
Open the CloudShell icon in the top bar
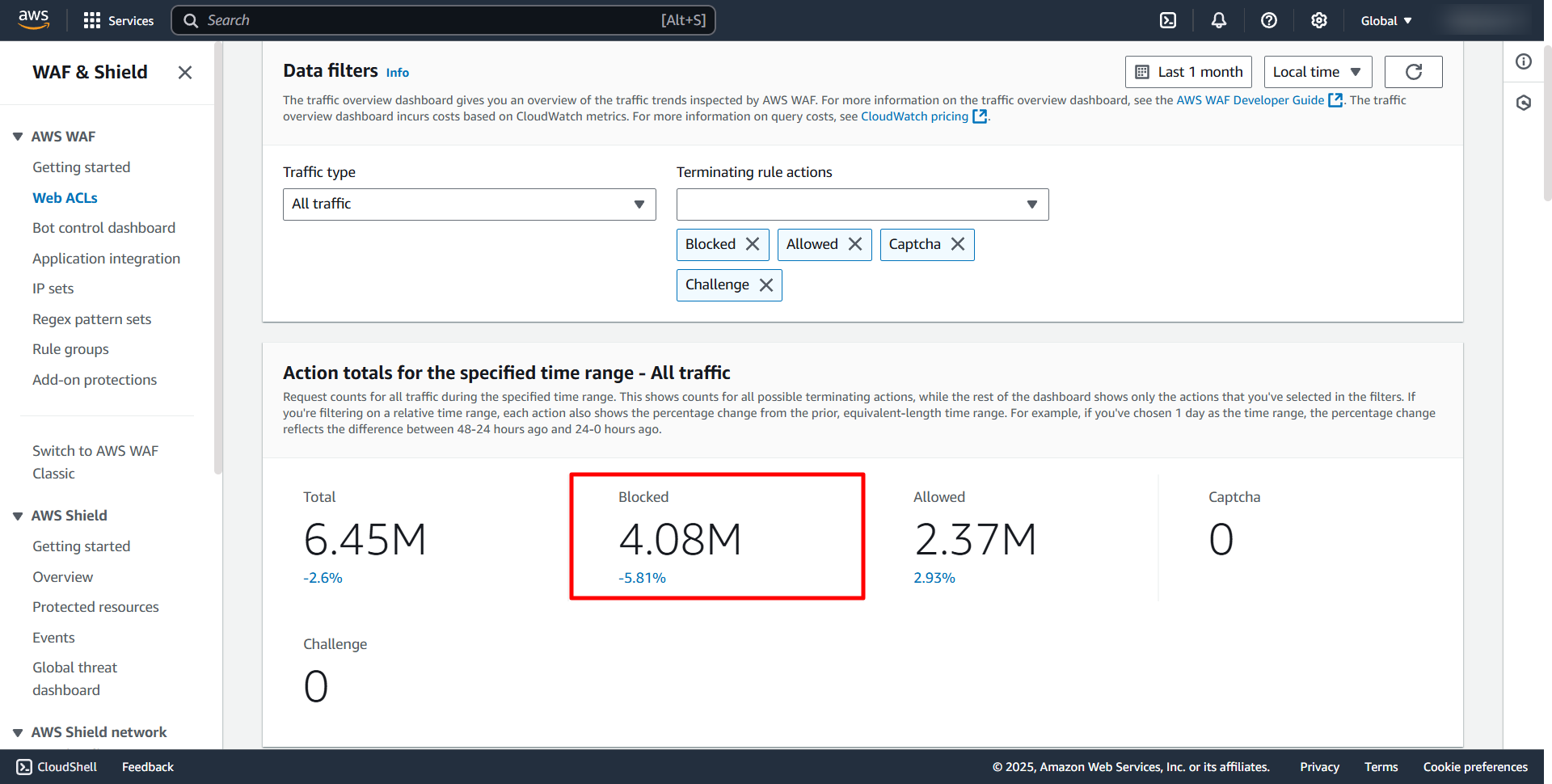pyautogui.click(x=1168, y=20)
